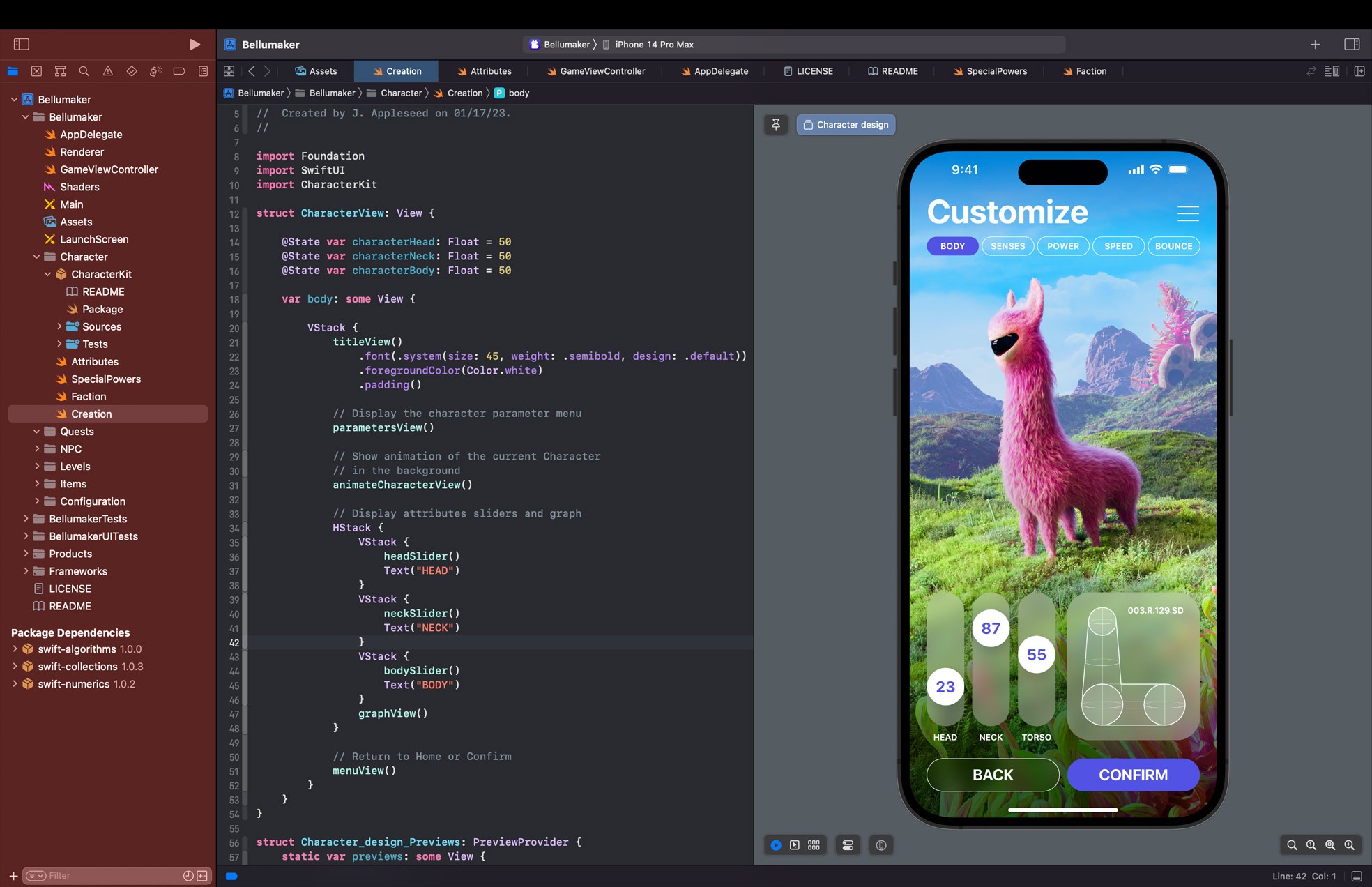Expand the swift-algorithms package dependency
The height and width of the screenshot is (887, 1372).
click(15, 649)
